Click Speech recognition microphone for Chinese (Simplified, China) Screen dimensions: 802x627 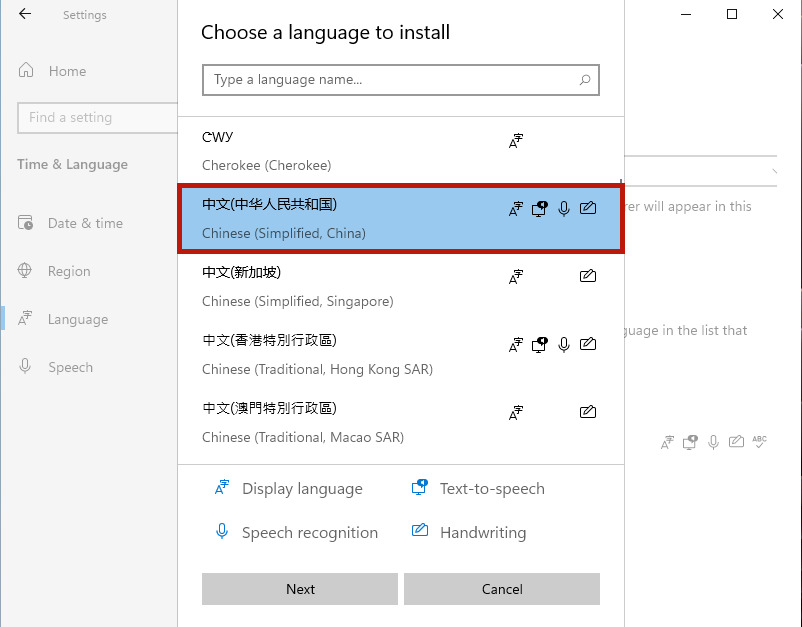(x=563, y=209)
